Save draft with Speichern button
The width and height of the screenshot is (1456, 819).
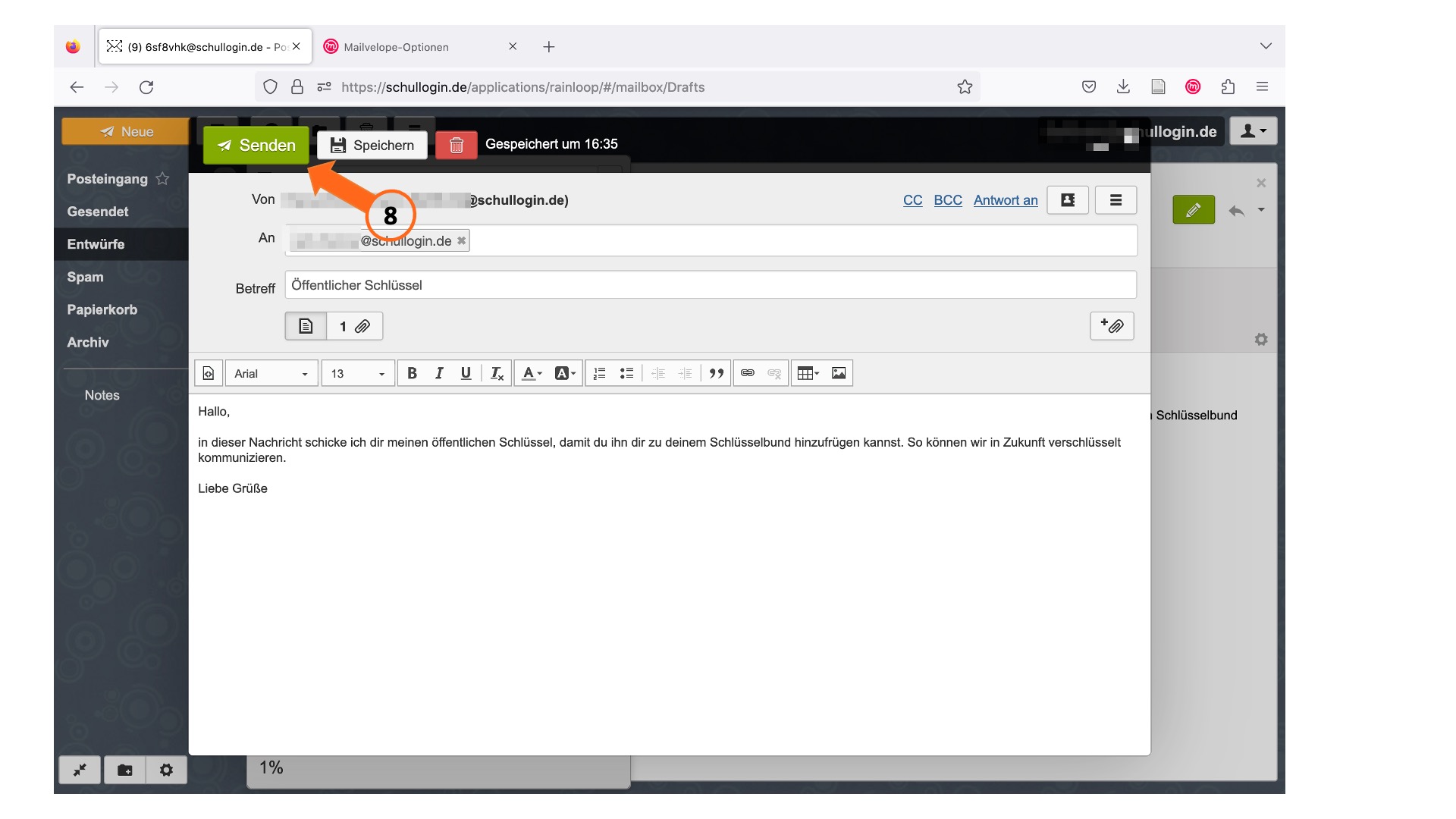372,145
